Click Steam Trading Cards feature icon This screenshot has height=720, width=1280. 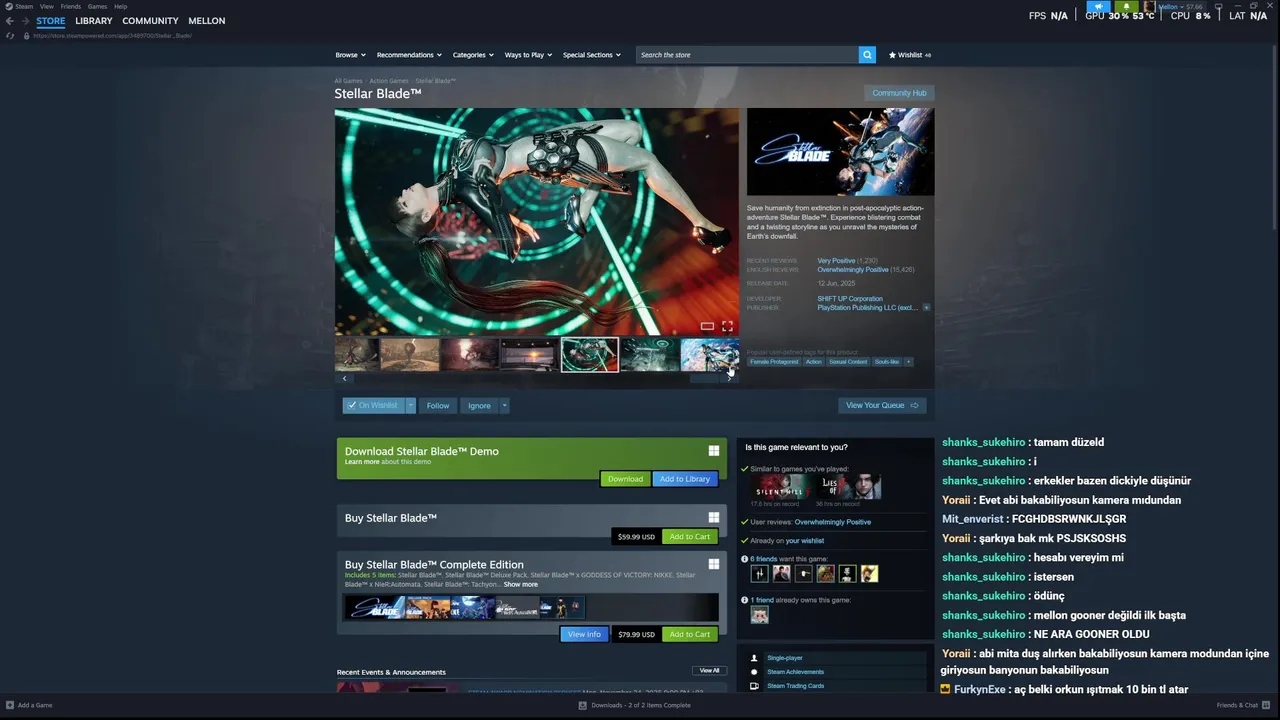(754, 686)
